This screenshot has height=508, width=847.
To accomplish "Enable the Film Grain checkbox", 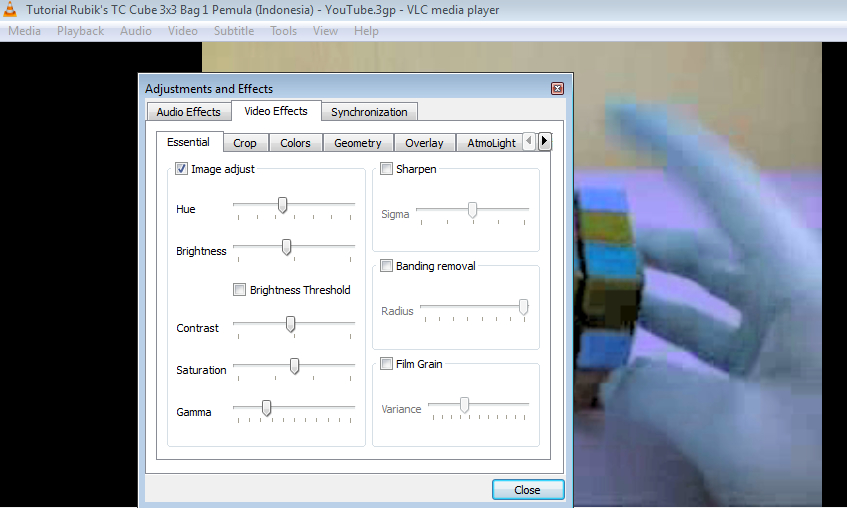I will click(386, 364).
